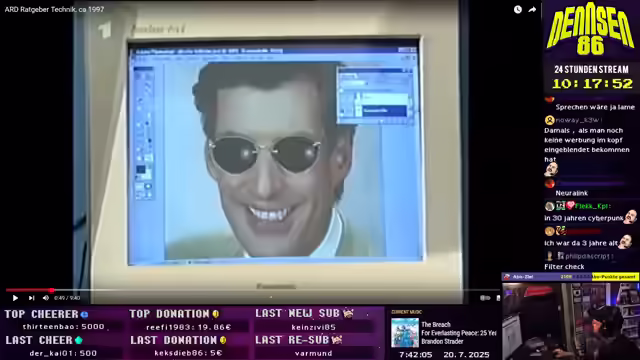Click the Watch Later clock icon

click(x=518, y=9)
